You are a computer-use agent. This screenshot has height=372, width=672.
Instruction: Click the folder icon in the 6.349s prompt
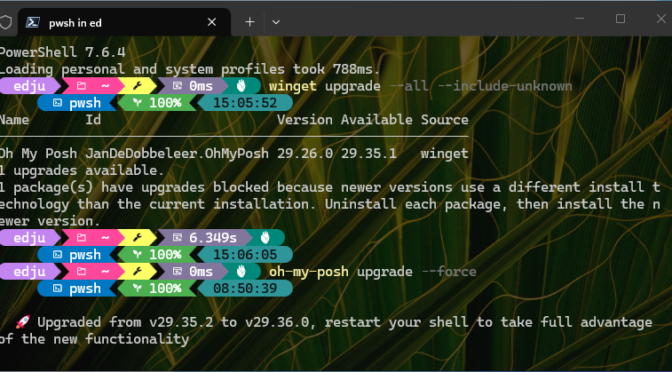point(81,237)
